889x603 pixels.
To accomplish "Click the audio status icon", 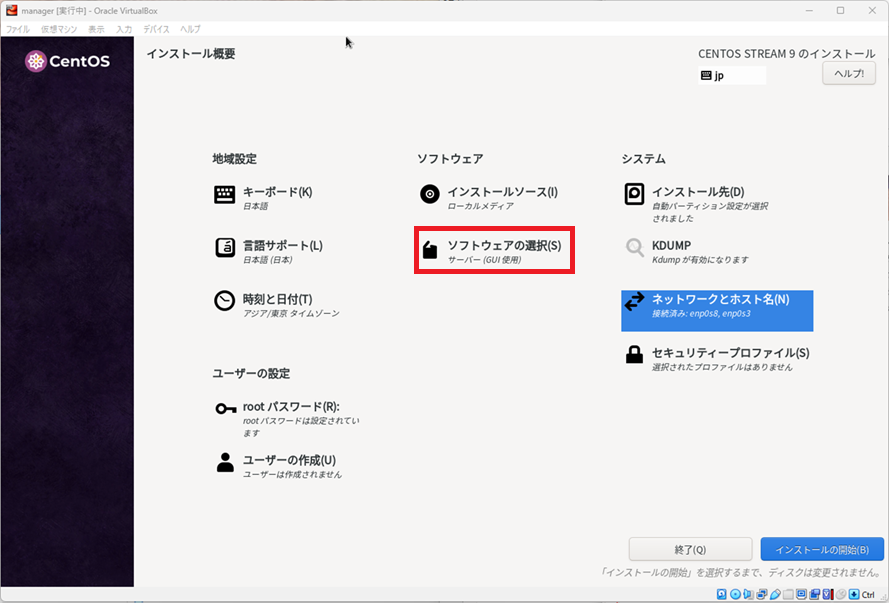I will (x=748, y=594).
